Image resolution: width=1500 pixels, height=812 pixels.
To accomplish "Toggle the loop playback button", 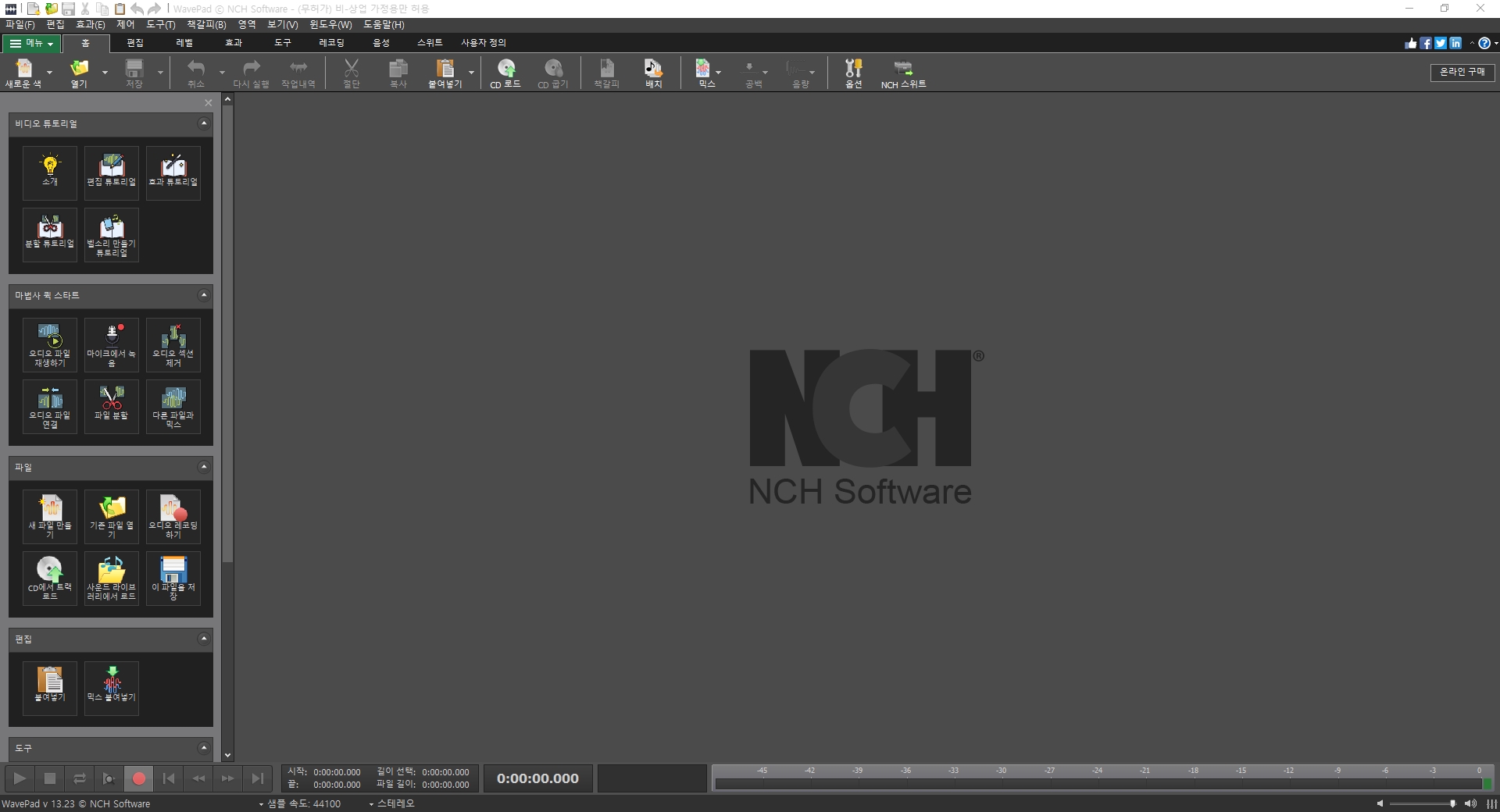I will (80, 778).
